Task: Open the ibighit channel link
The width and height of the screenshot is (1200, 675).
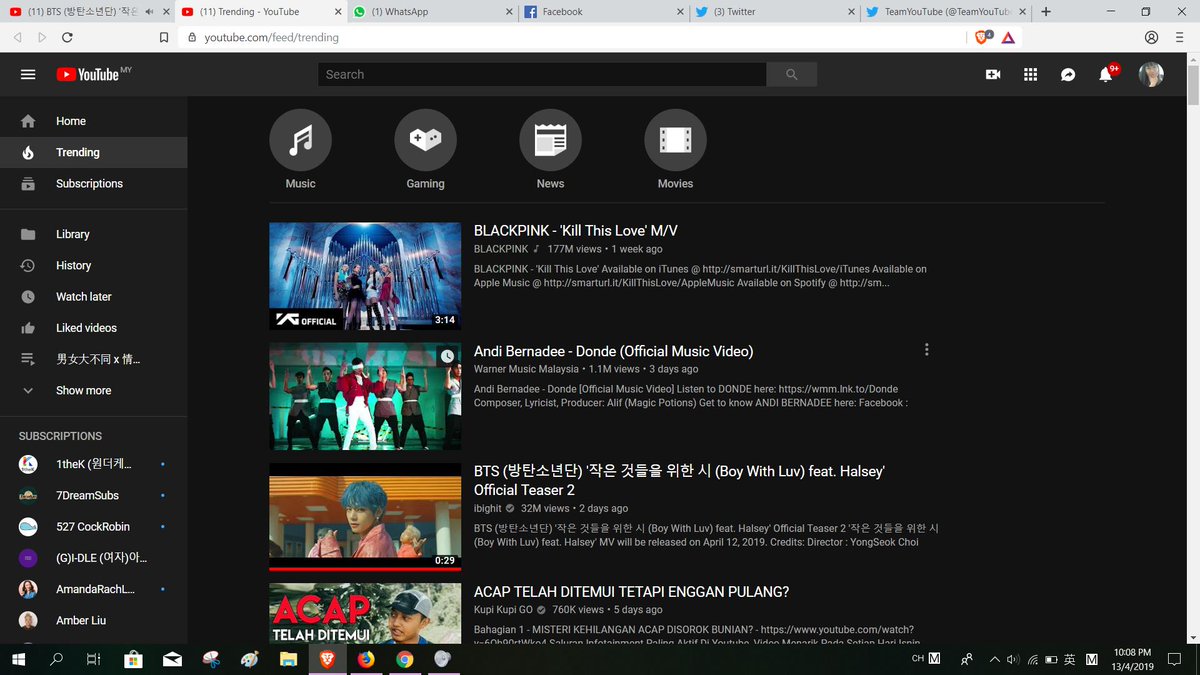Action: click(x=488, y=508)
